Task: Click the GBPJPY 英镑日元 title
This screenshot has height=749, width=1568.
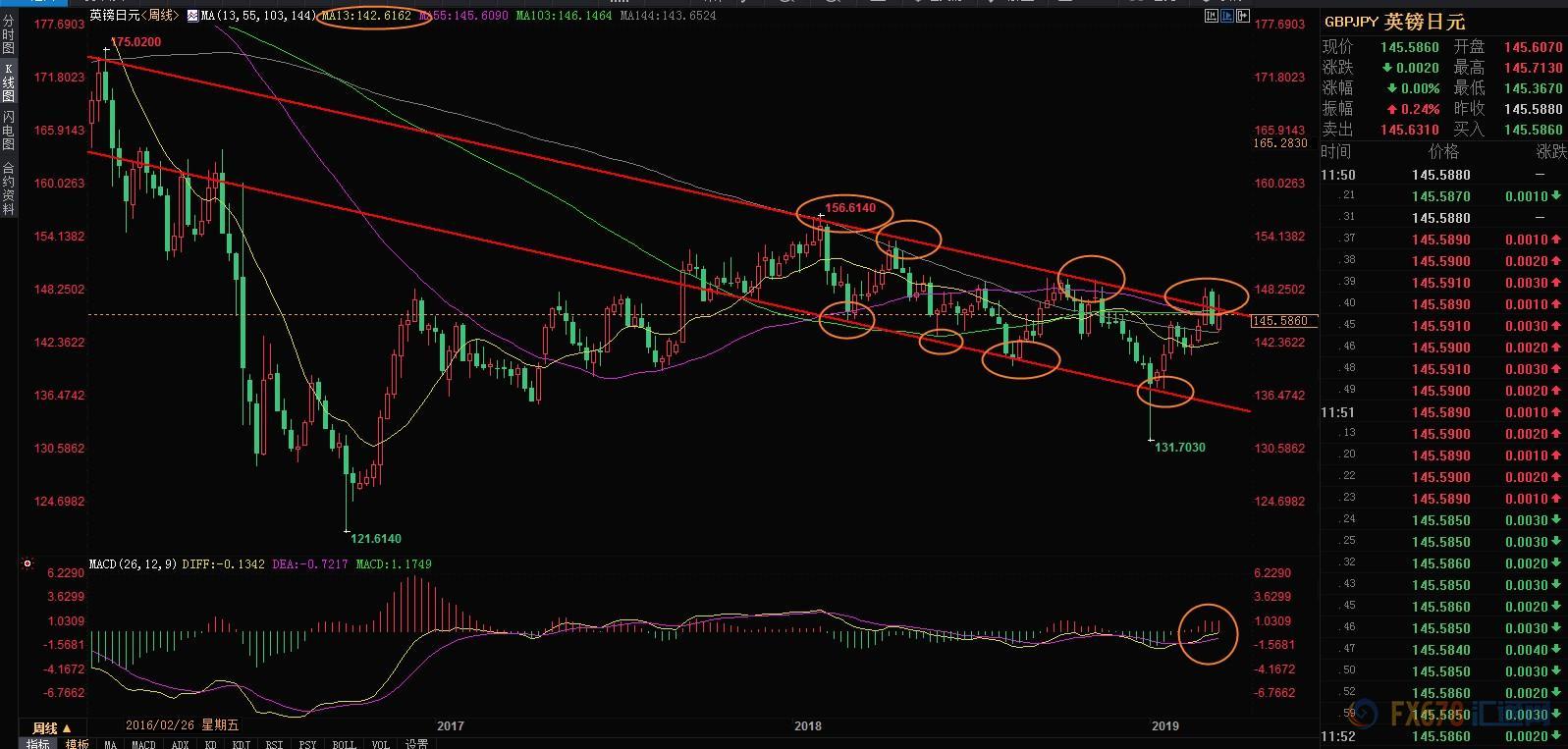Action: click(x=1394, y=22)
